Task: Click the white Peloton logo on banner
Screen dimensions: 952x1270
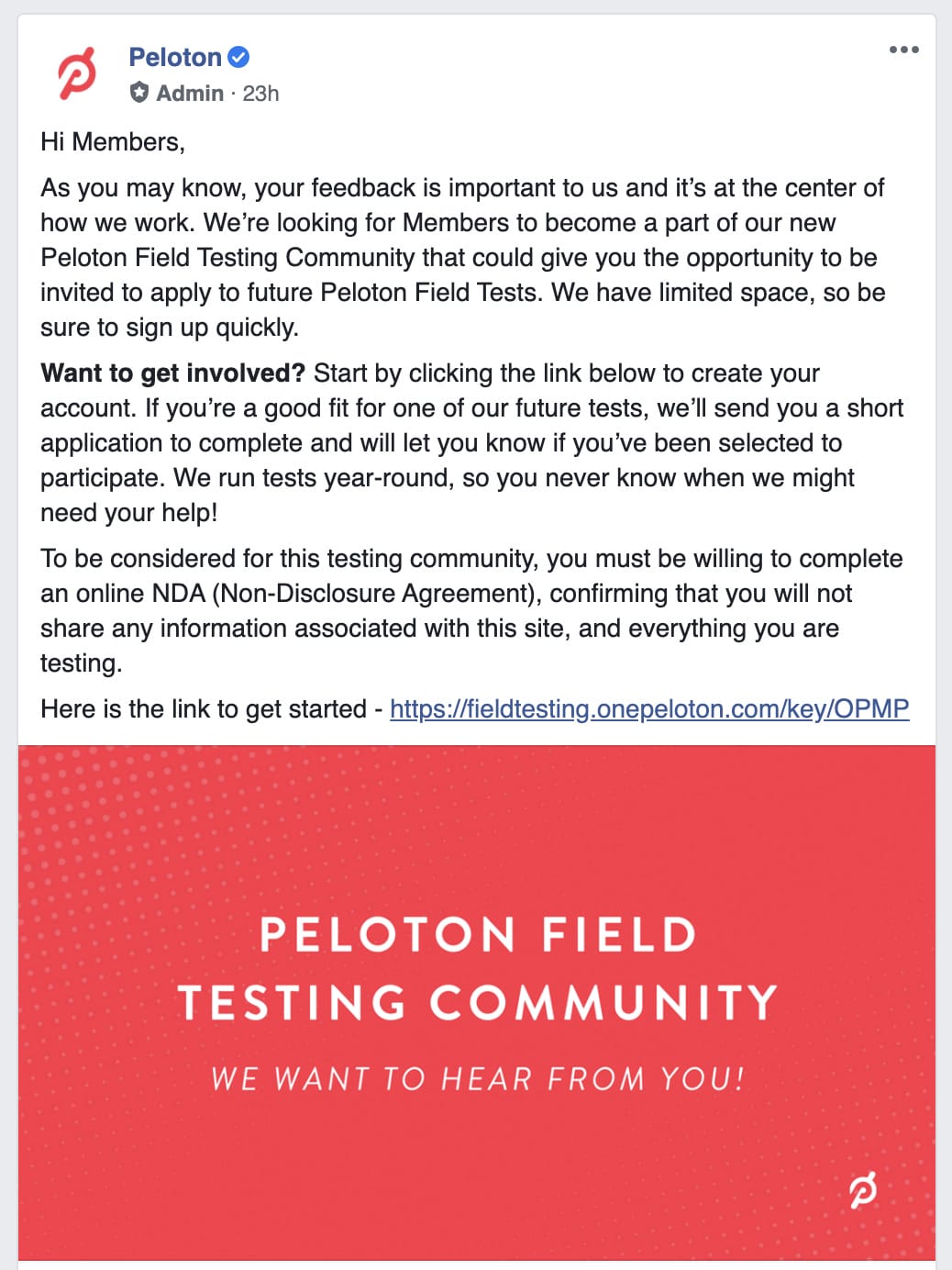Action: coord(862,1191)
